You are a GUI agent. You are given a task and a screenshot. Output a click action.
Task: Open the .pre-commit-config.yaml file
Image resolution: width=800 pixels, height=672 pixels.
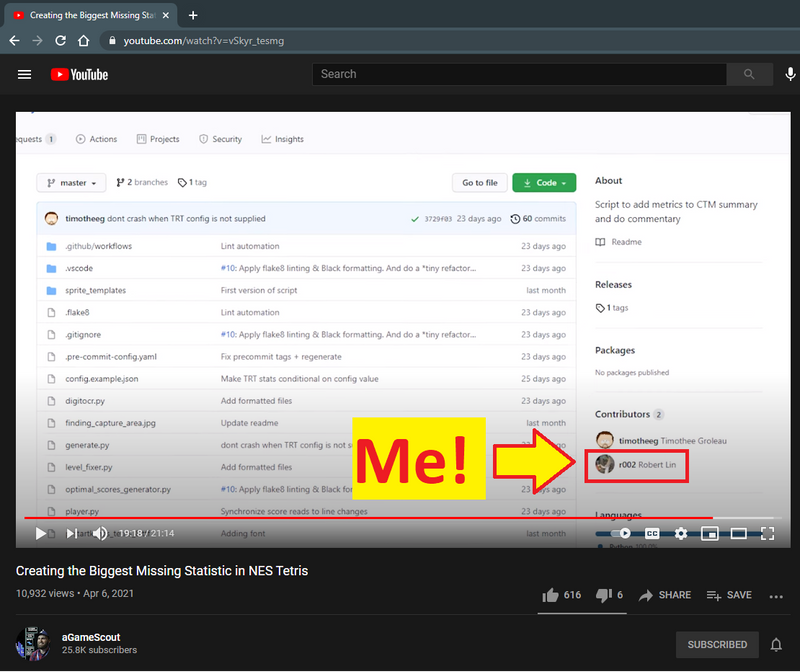click(111, 357)
